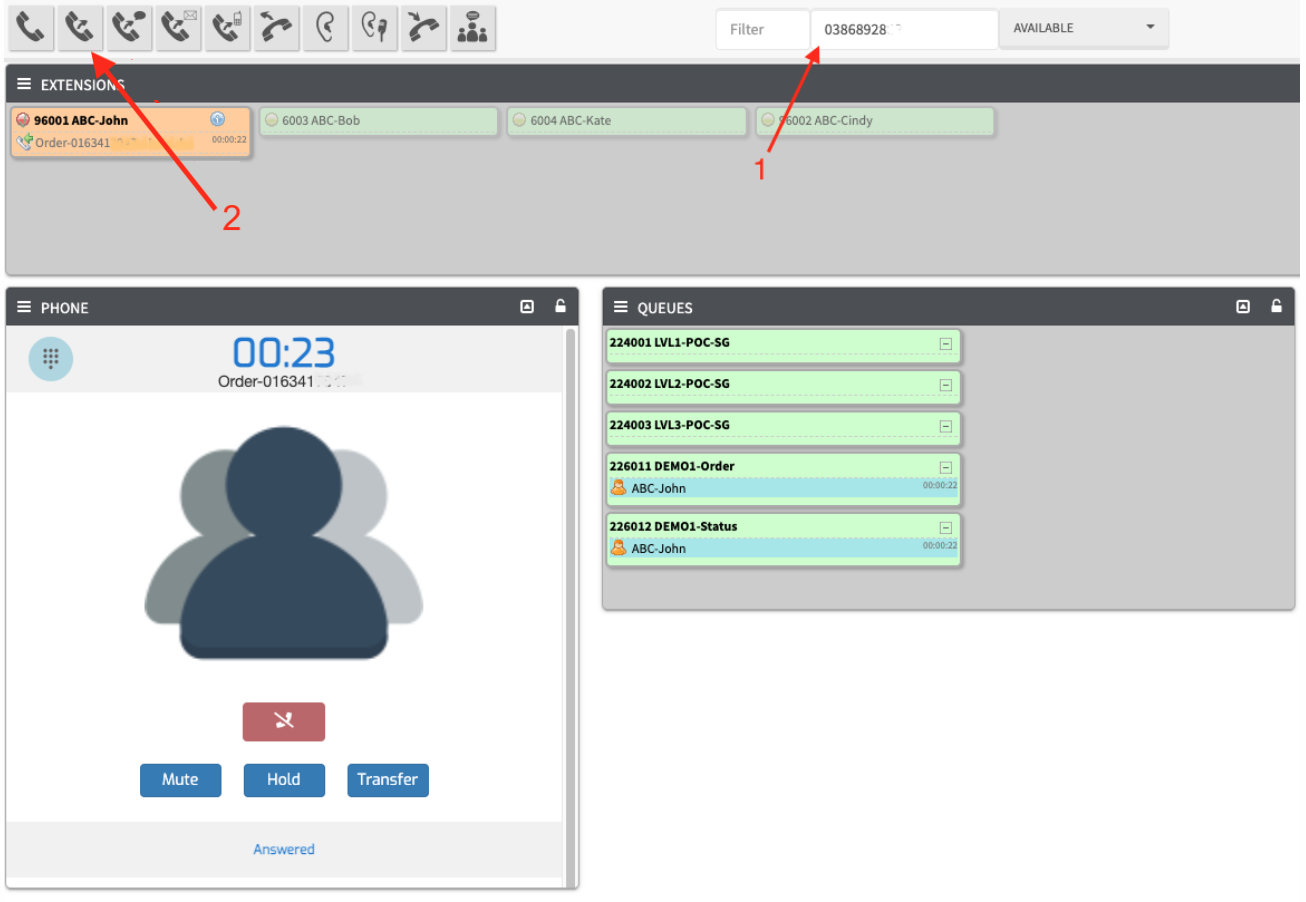Click the transfer to voicemail envelope icon
Screen dimensions: 1306x902
(178, 29)
